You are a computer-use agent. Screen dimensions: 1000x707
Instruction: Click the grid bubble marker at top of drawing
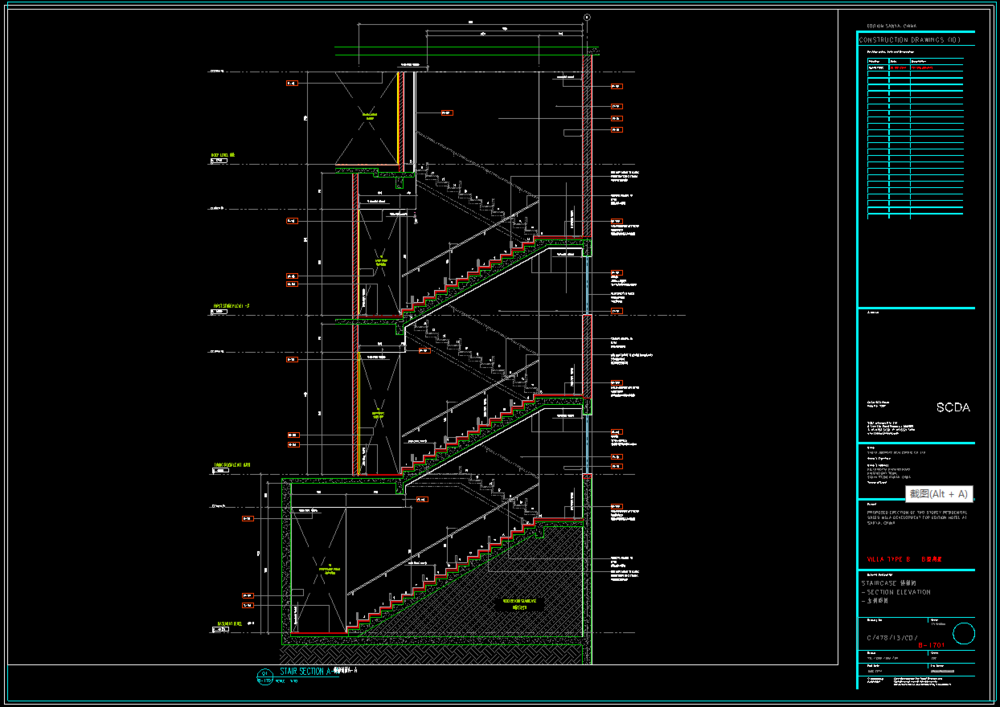[x=587, y=18]
